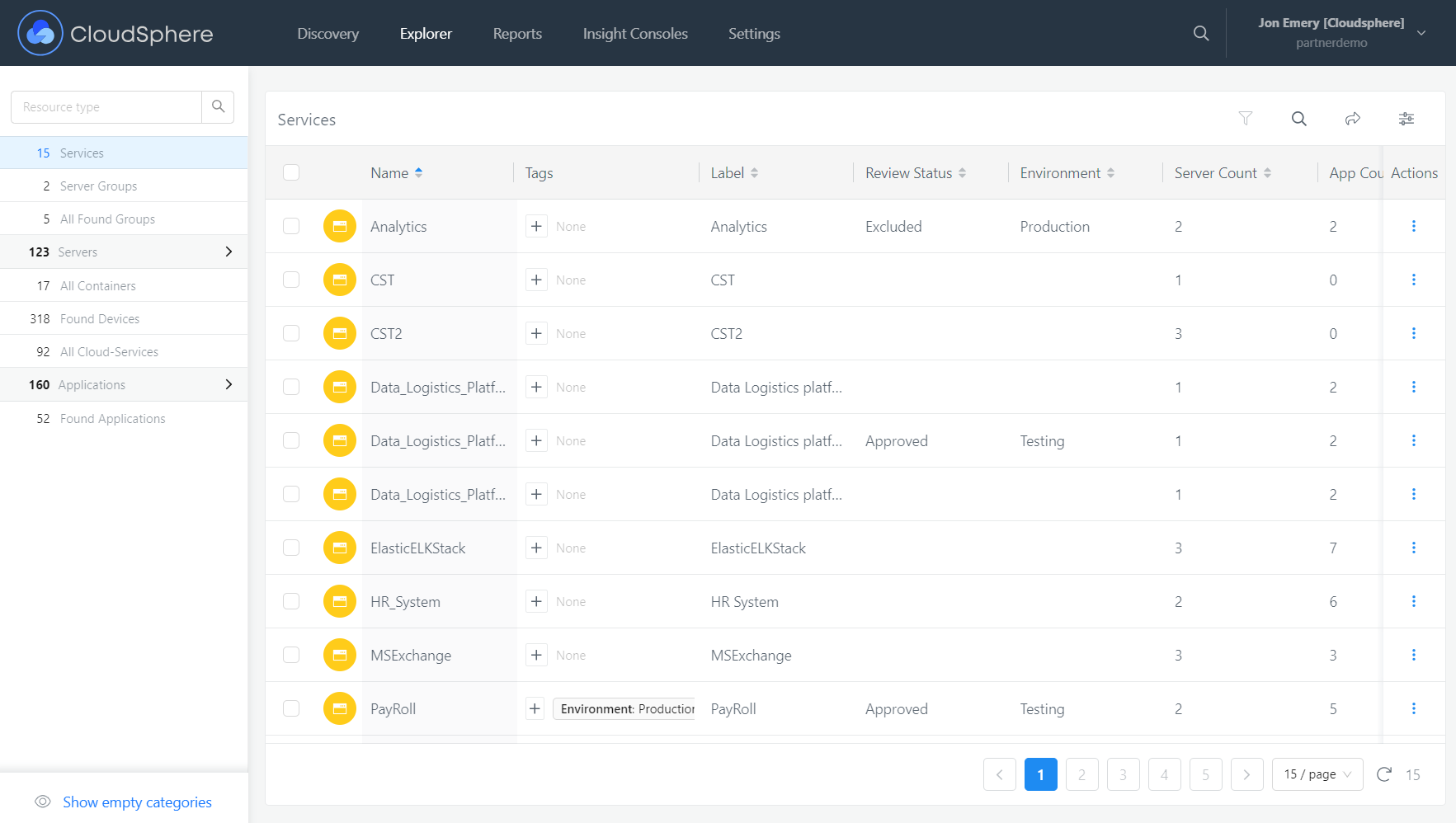The width and height of the screenshot is (1456, 823).
Task: Go to page 3 of results
Action: [x=1123, y=774]
